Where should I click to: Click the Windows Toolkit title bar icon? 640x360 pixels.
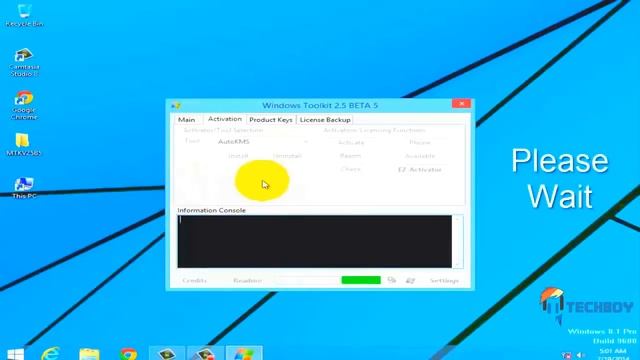(x=176, y=105)
